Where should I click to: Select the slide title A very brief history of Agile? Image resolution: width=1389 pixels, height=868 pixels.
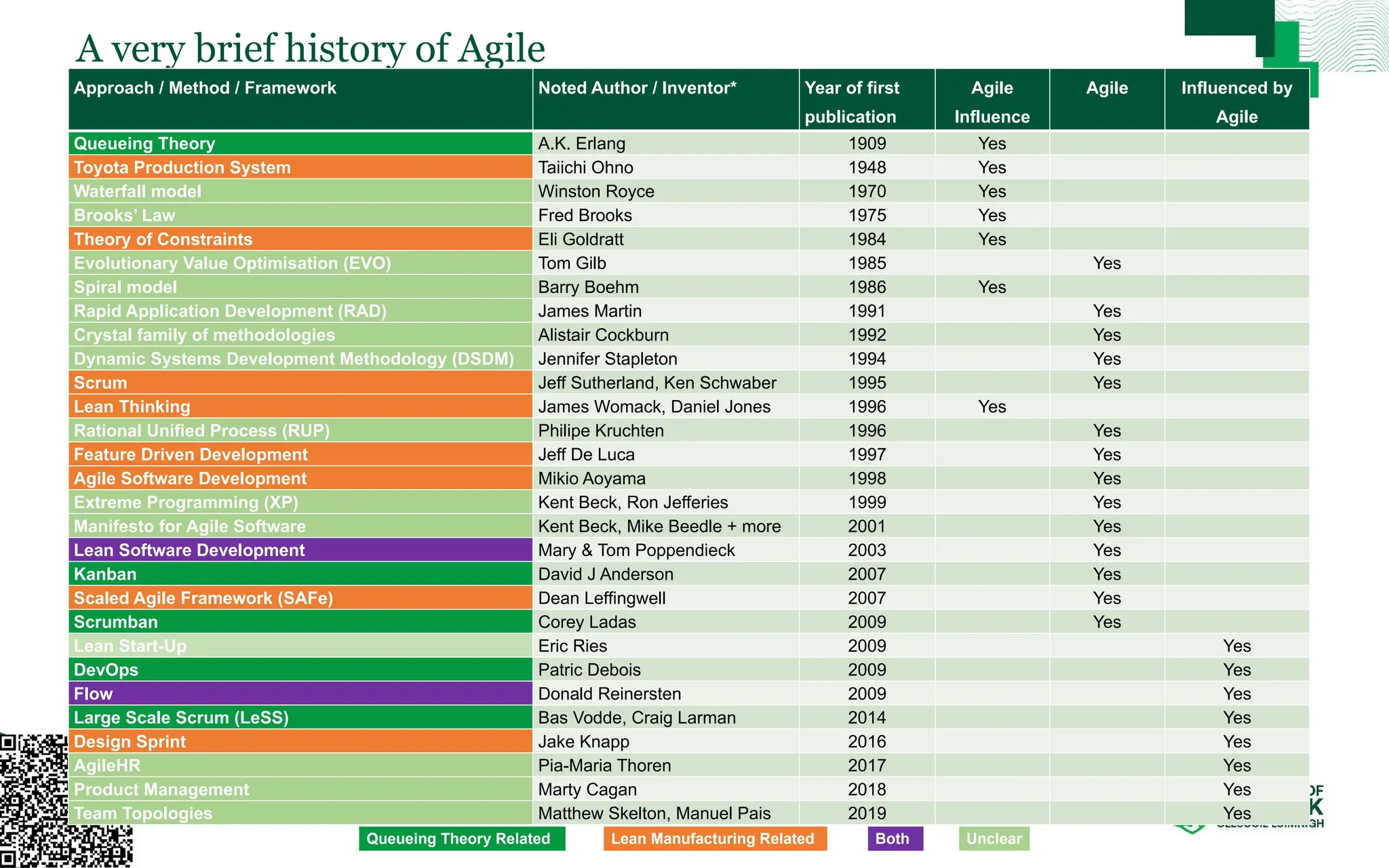pos(311,49)
